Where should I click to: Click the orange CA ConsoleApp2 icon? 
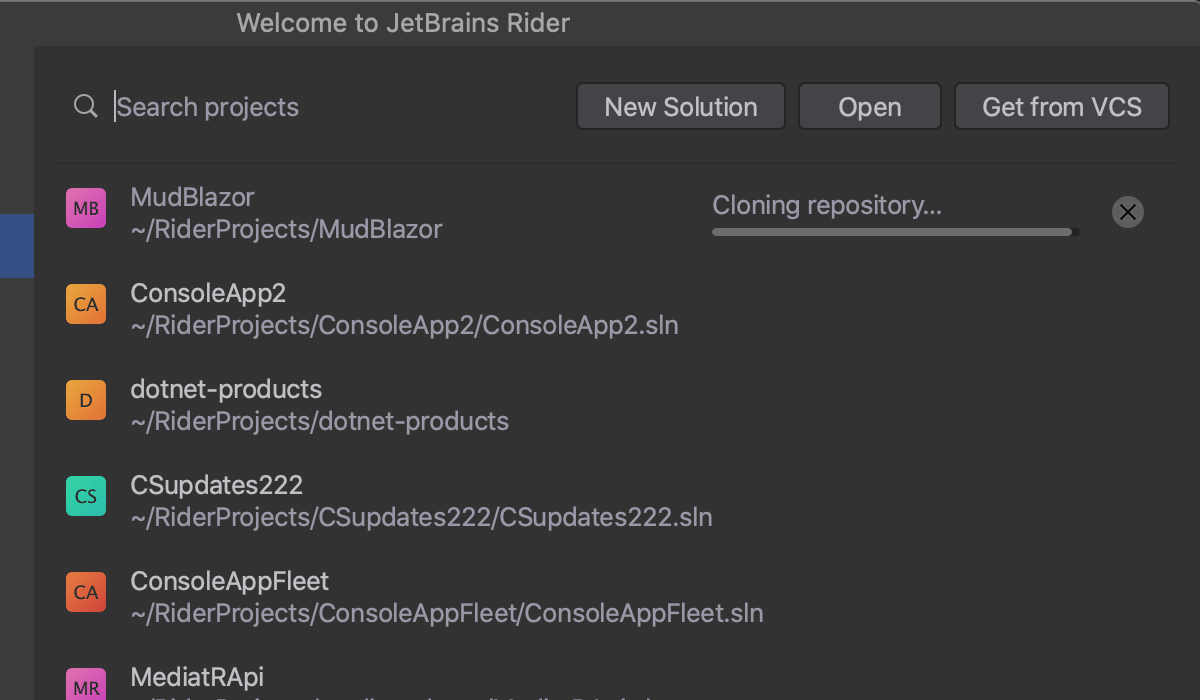click(86, 305)
